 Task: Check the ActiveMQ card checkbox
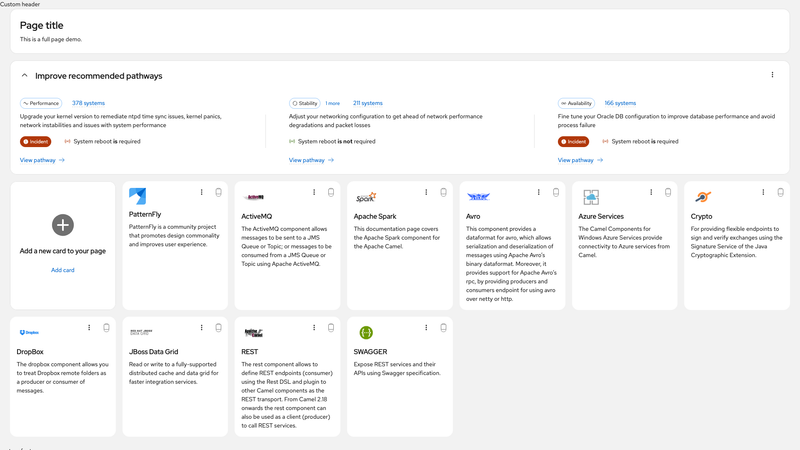point(331,192)
